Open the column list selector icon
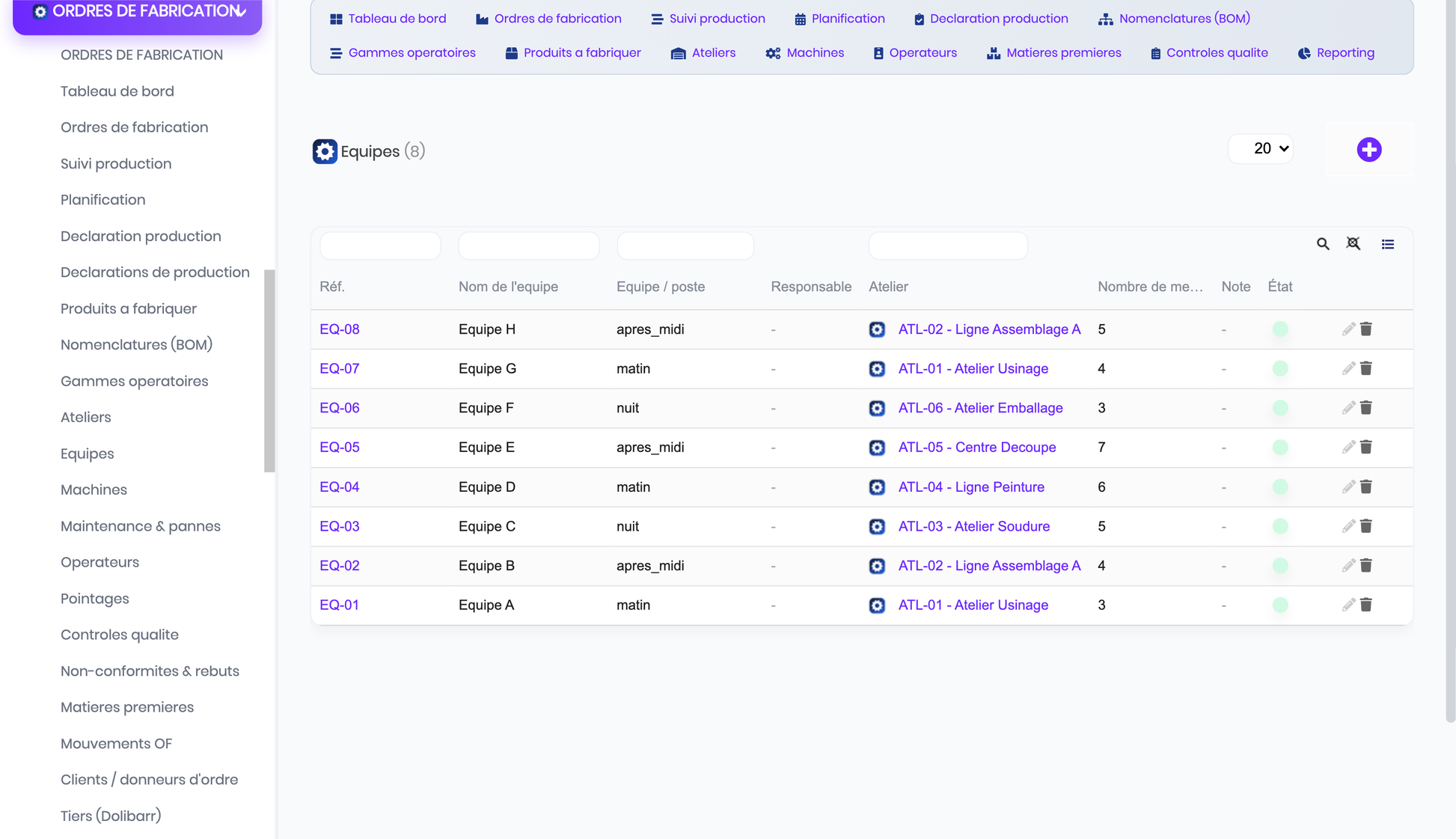 (x=1388, y=244)
